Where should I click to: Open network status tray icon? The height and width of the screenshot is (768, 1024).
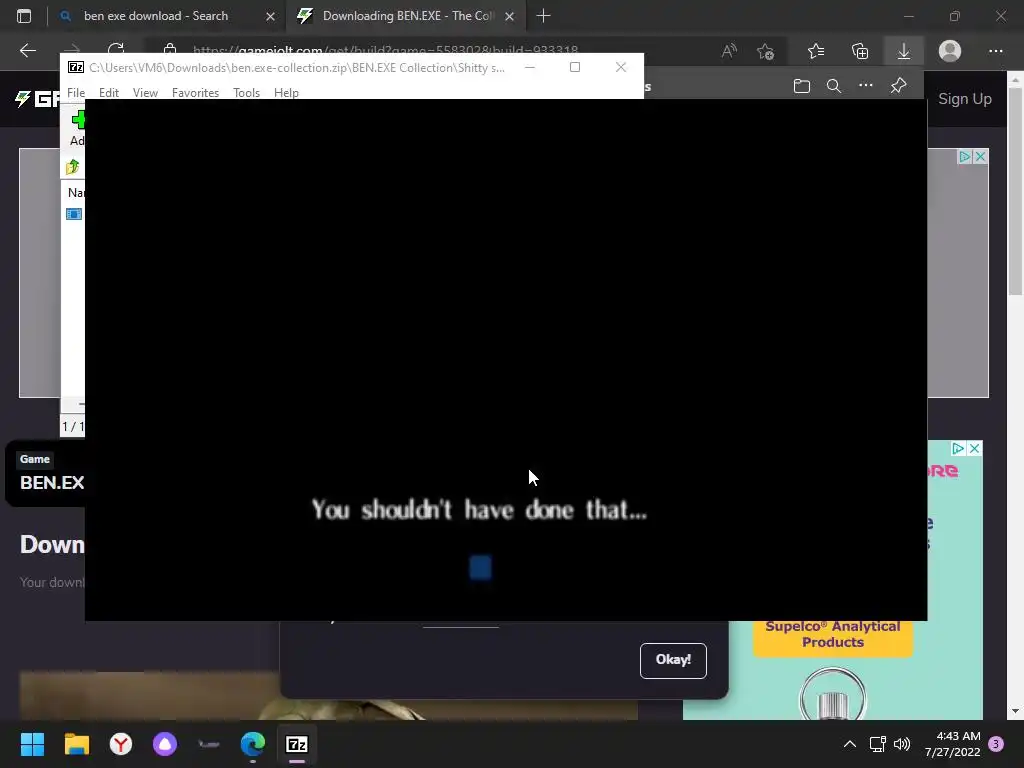(877, 744)
